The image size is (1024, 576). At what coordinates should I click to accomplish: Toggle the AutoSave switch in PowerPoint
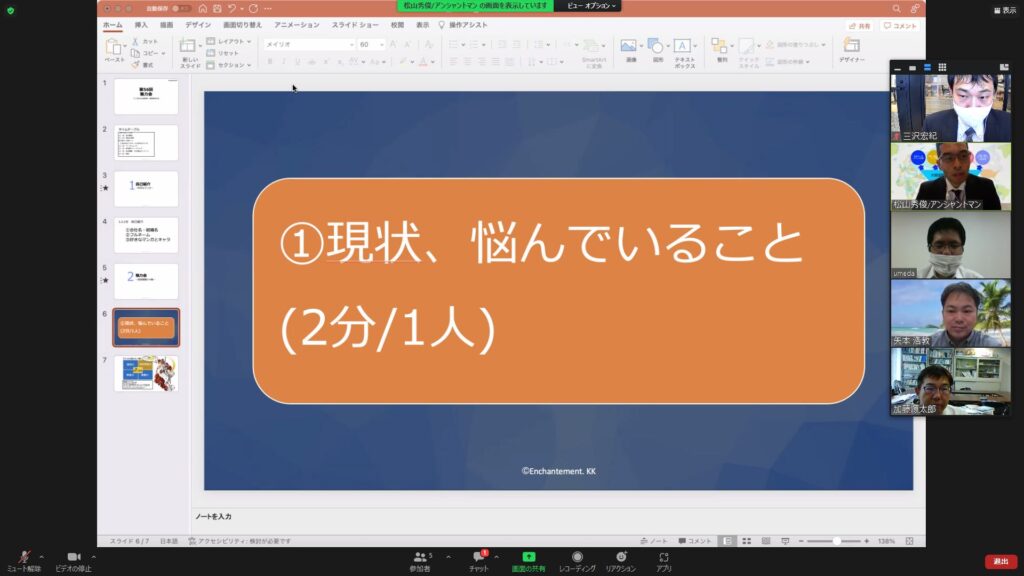pyautogui.click(x=181, y=8)
